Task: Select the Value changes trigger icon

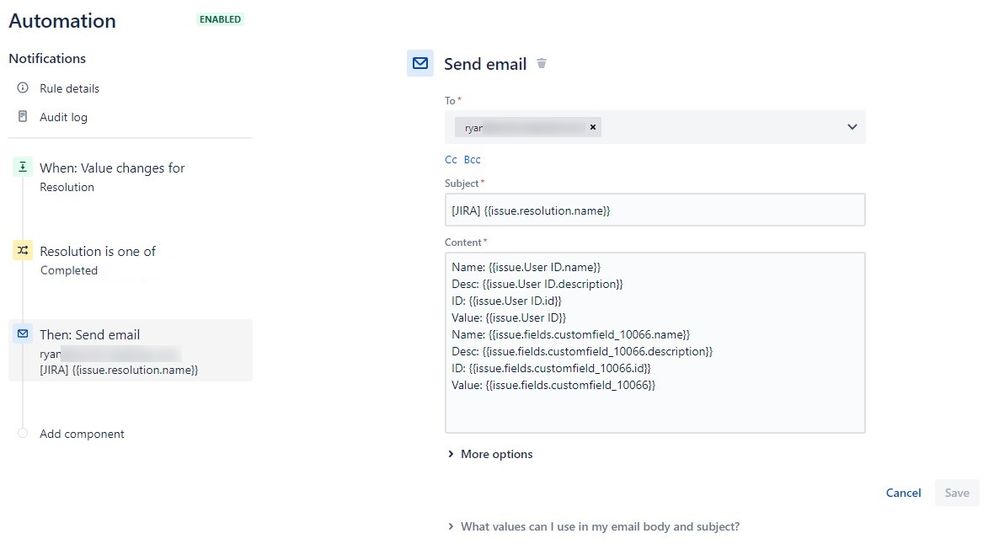Action: [x=22, y=167]
